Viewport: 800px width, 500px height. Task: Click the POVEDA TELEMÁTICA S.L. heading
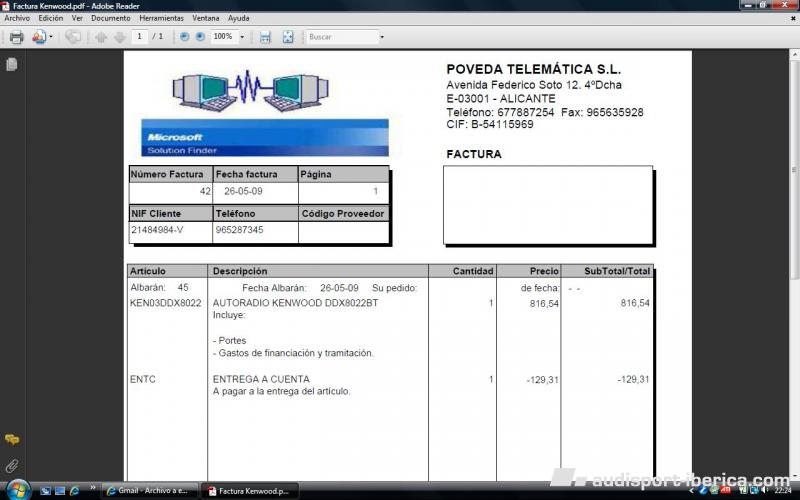pos(533,69)
